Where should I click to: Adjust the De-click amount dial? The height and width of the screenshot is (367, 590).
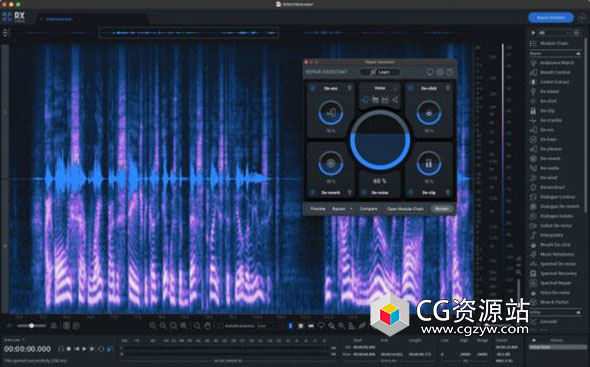pyautogui.click(x=429, y=113)
